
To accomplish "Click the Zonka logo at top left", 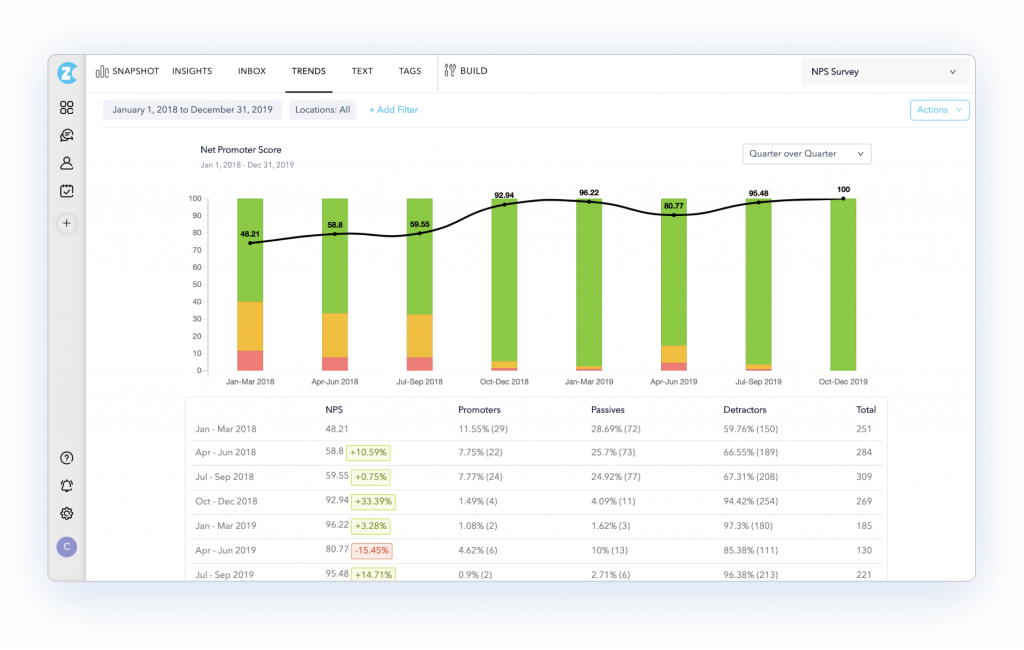I will point(66,72).
